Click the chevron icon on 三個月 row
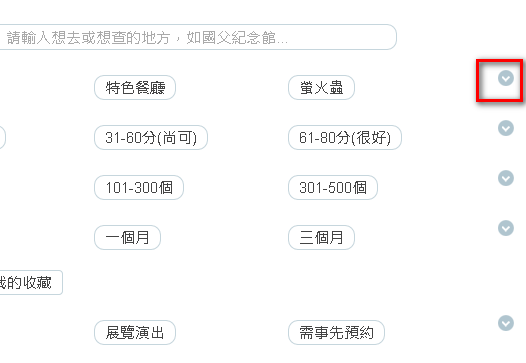The height and width of the screenshot is (363, 526). tap(506, 228)
